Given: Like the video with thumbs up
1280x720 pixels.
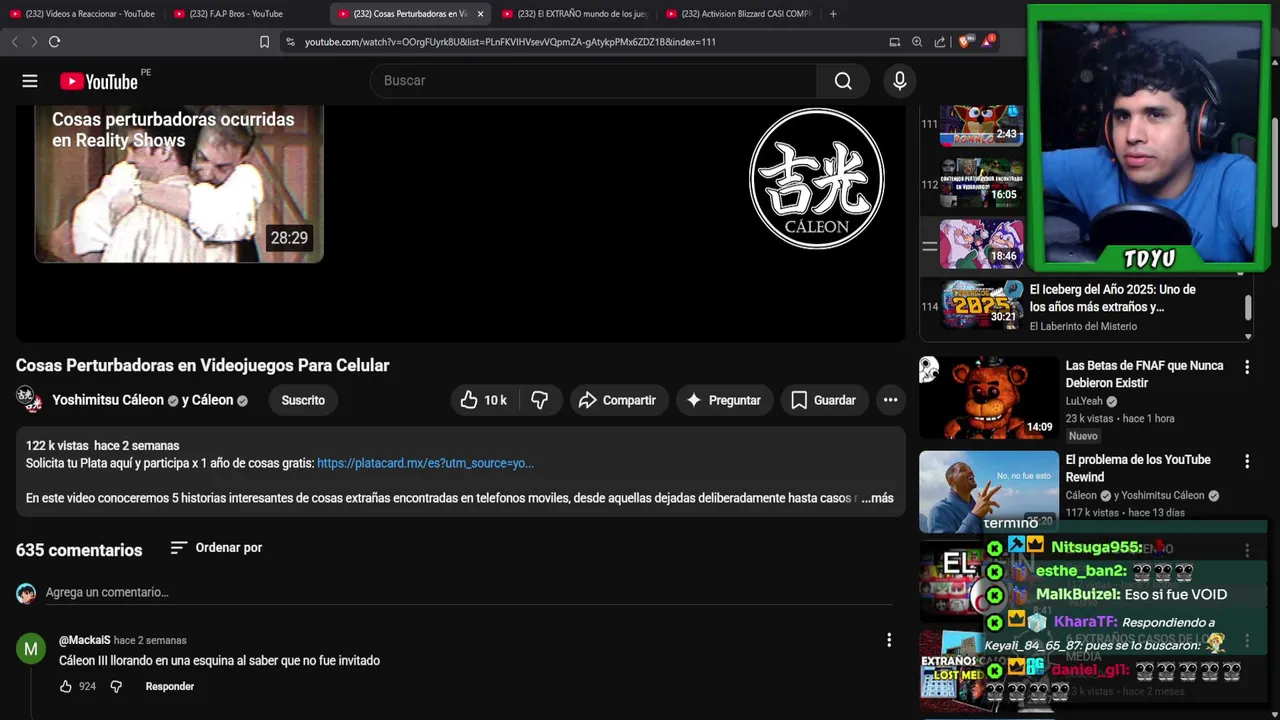Looking at the screenshot, I should 484,400.
